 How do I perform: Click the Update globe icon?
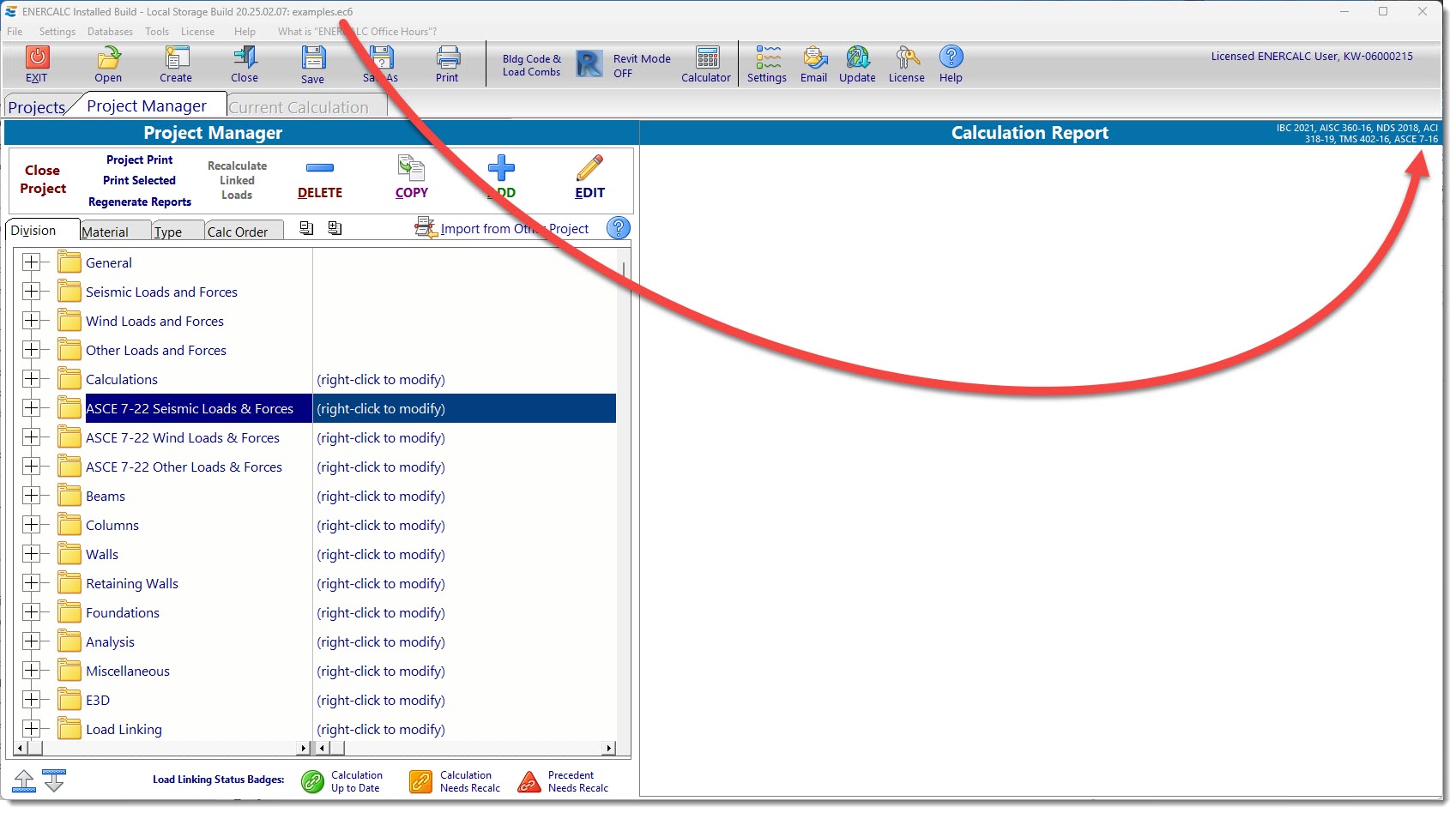coord(858,57)
